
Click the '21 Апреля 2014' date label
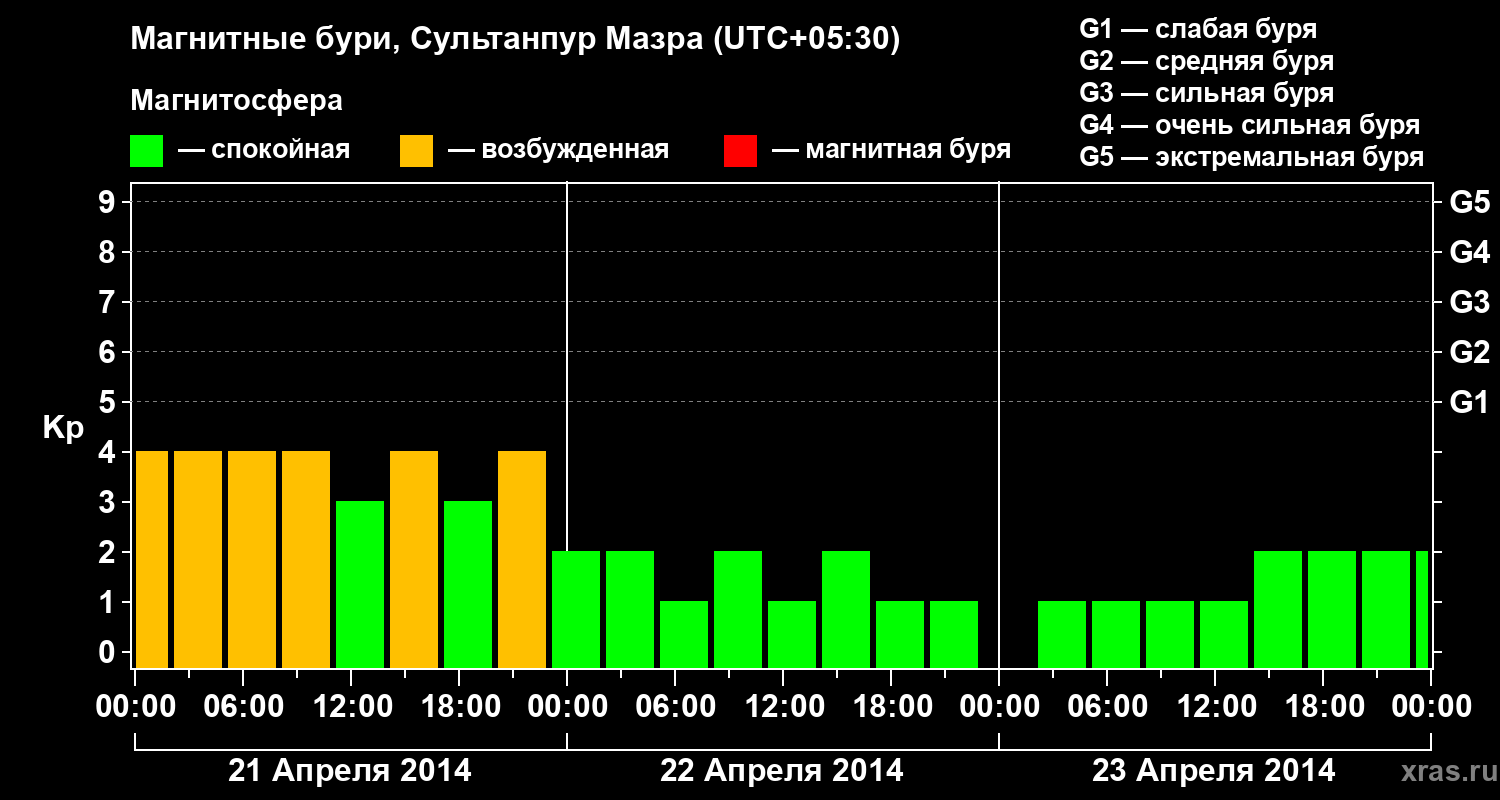tap(350, 770)
